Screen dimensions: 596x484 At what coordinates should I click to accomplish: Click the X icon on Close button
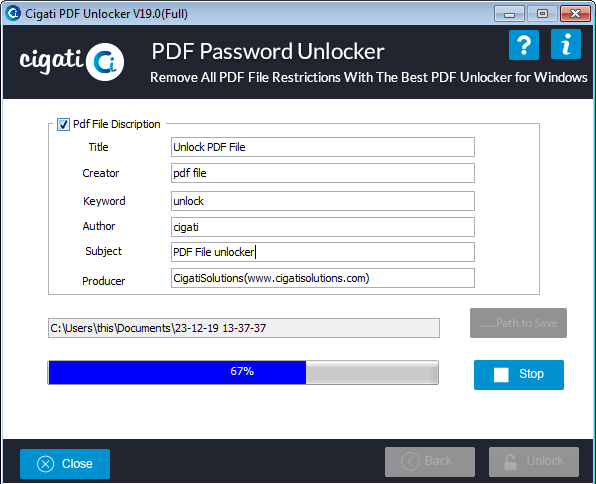(x=46, y=464)
